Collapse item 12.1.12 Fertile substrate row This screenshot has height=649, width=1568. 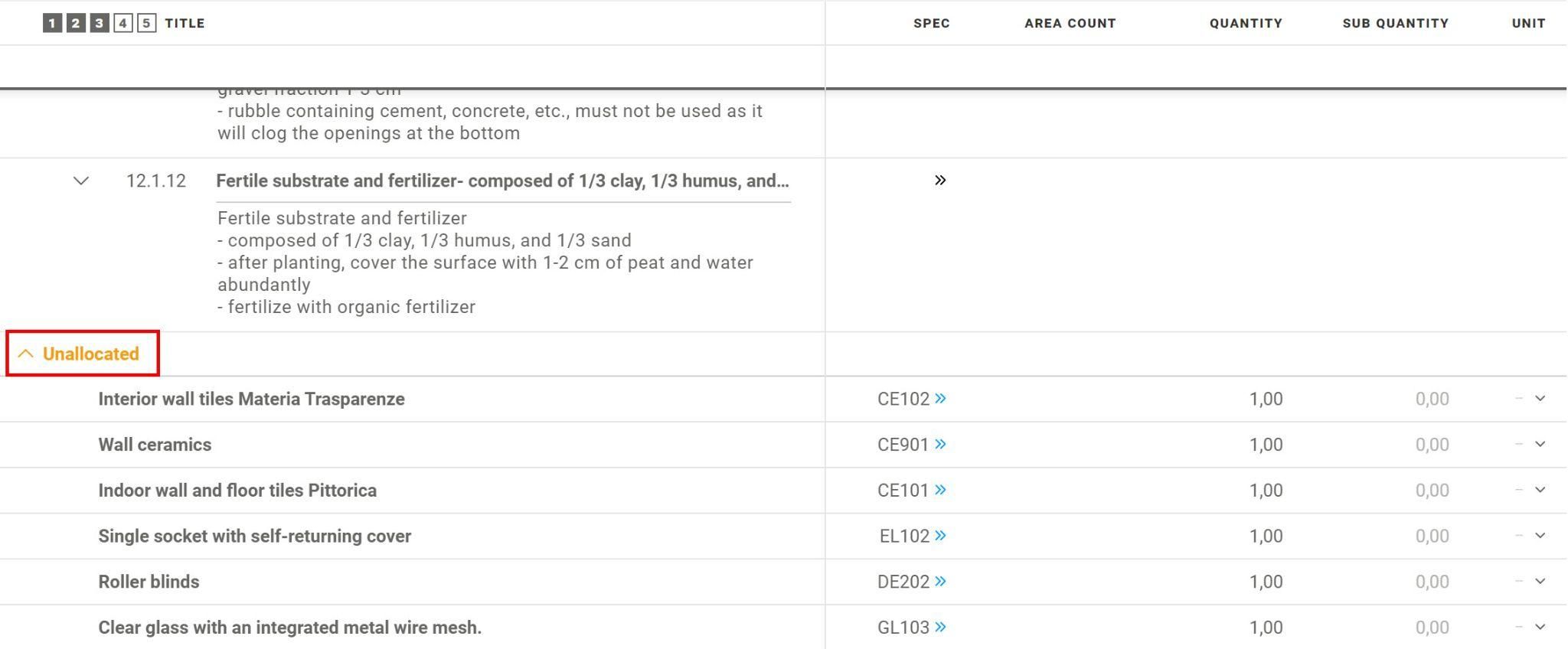pyautogui.click(x=81, y=181)
